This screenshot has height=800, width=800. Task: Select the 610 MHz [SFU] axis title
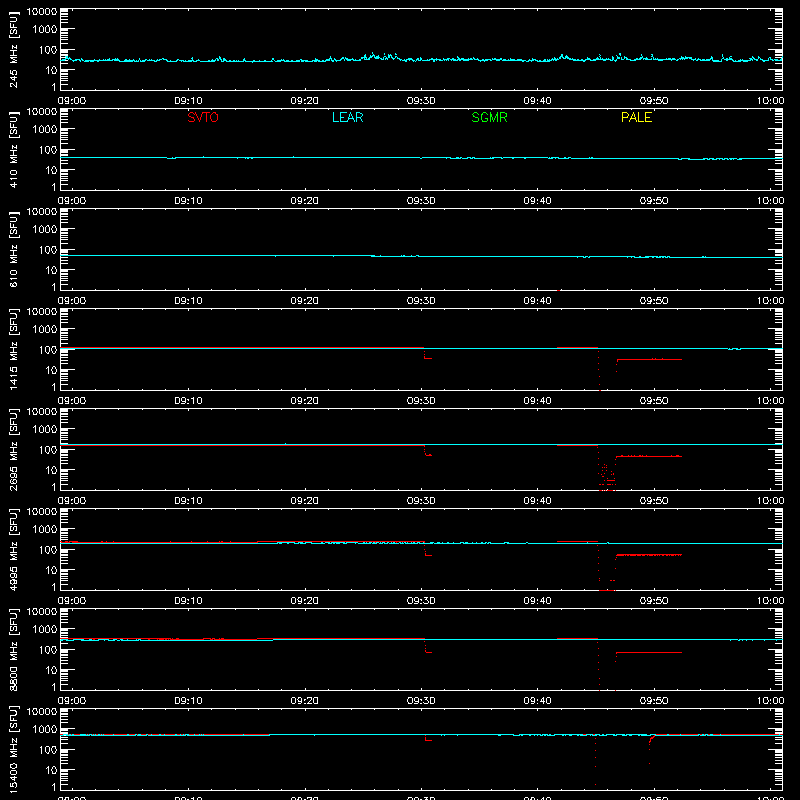coord(14,249)
